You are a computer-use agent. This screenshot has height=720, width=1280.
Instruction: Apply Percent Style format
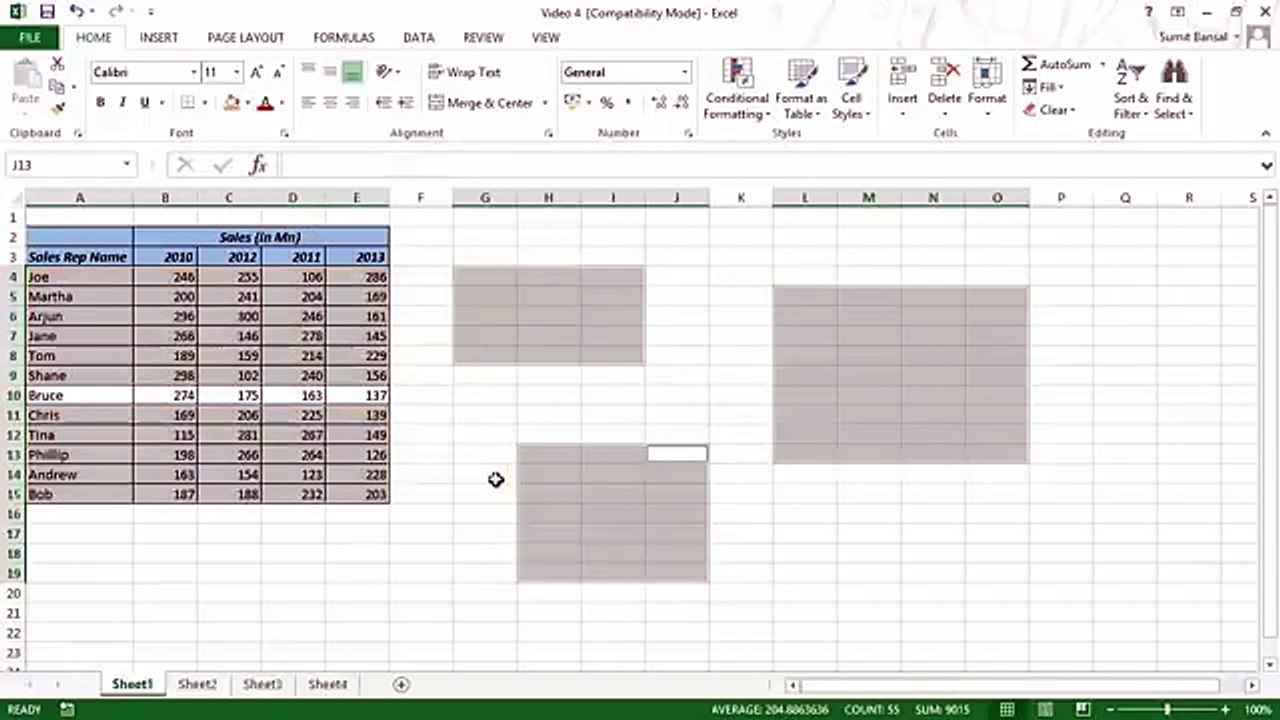[606, 102]
